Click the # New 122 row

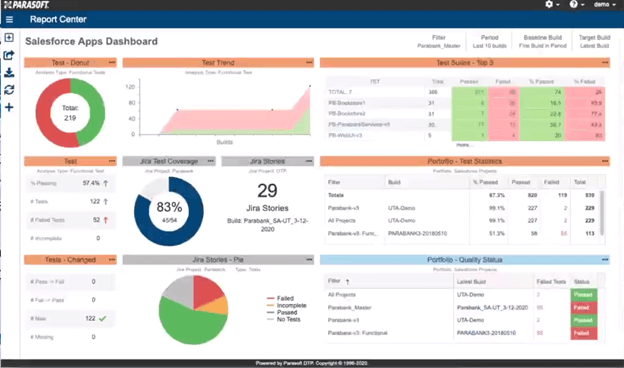point(70,319)
